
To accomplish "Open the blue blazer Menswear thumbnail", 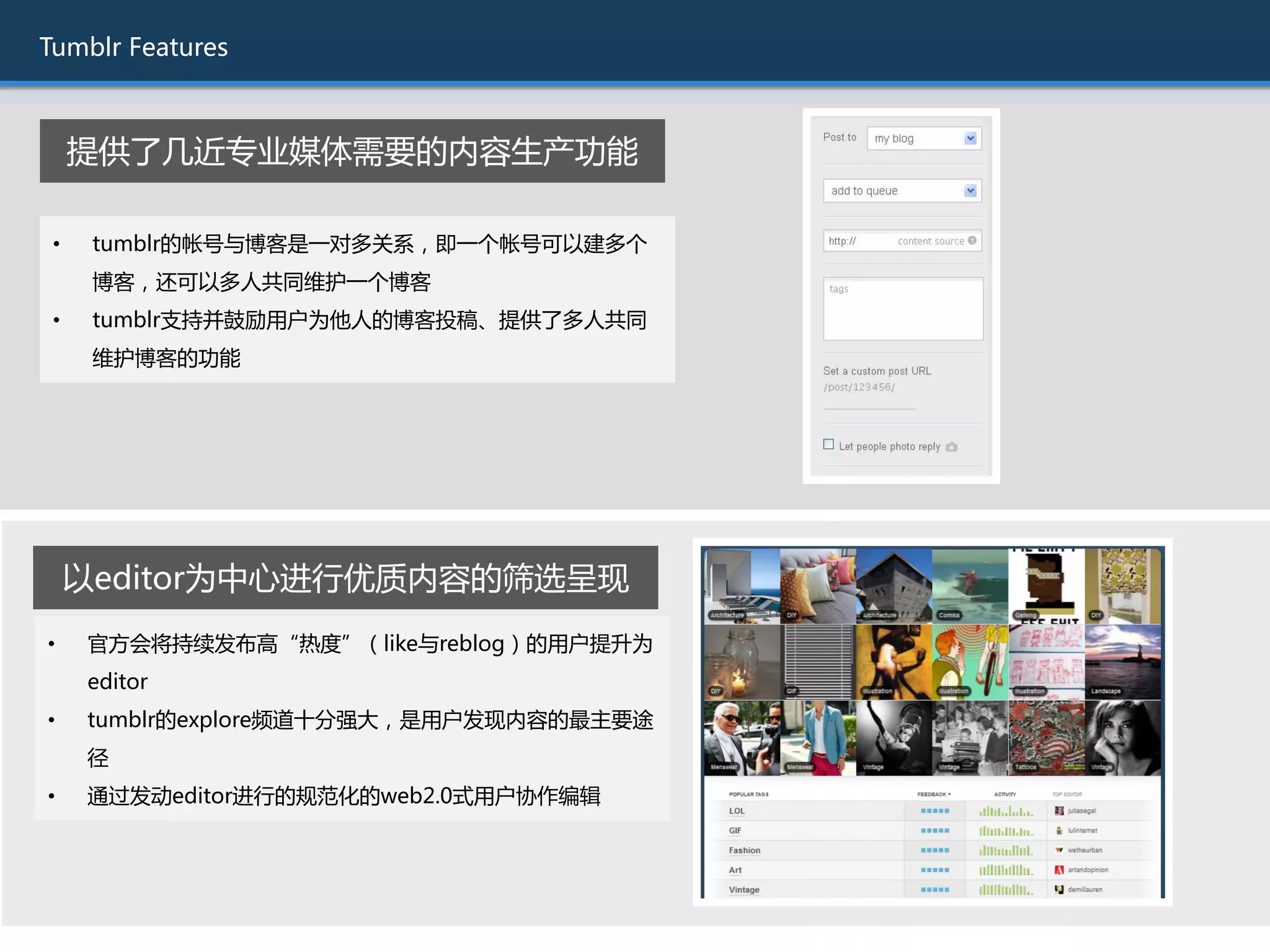I will coord(818,738).
